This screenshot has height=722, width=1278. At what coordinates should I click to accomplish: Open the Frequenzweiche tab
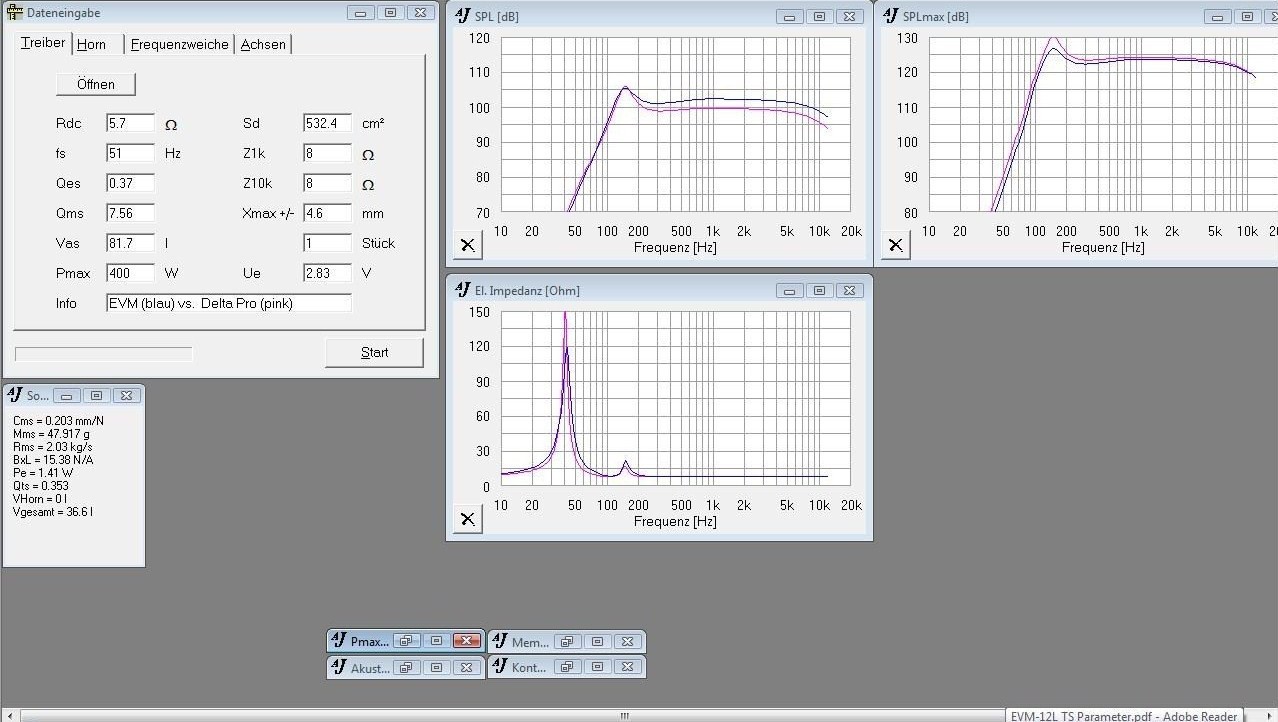(180, 44)
